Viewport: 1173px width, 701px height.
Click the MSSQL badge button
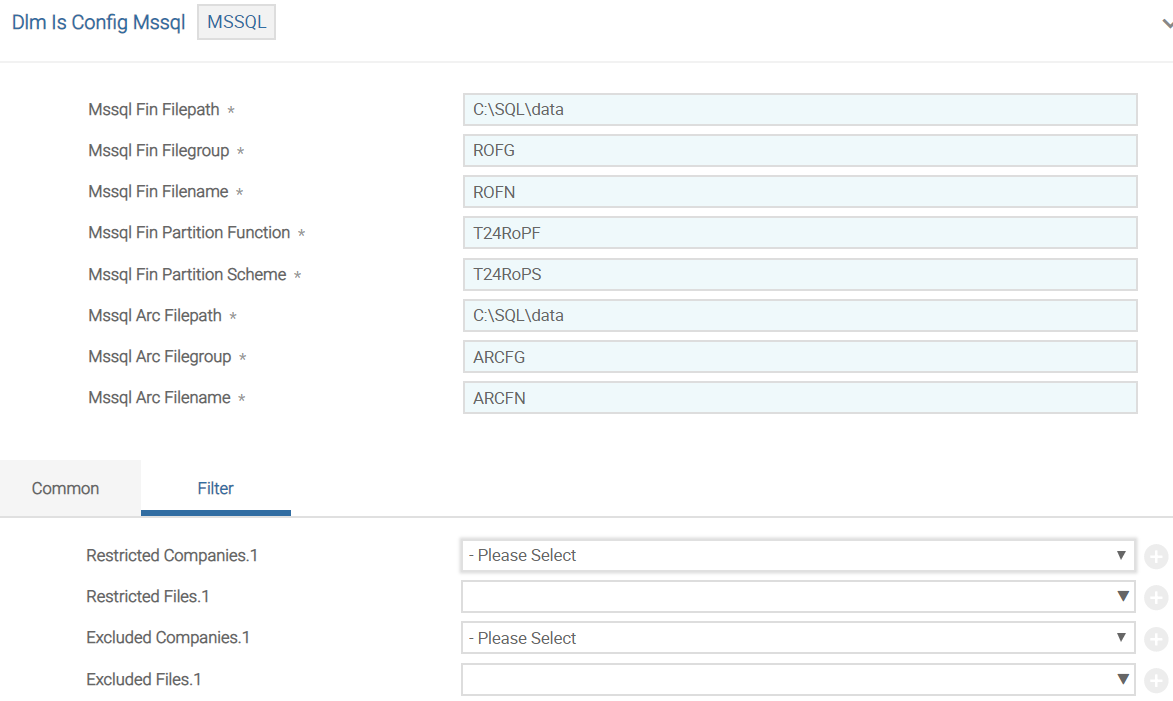237,22
